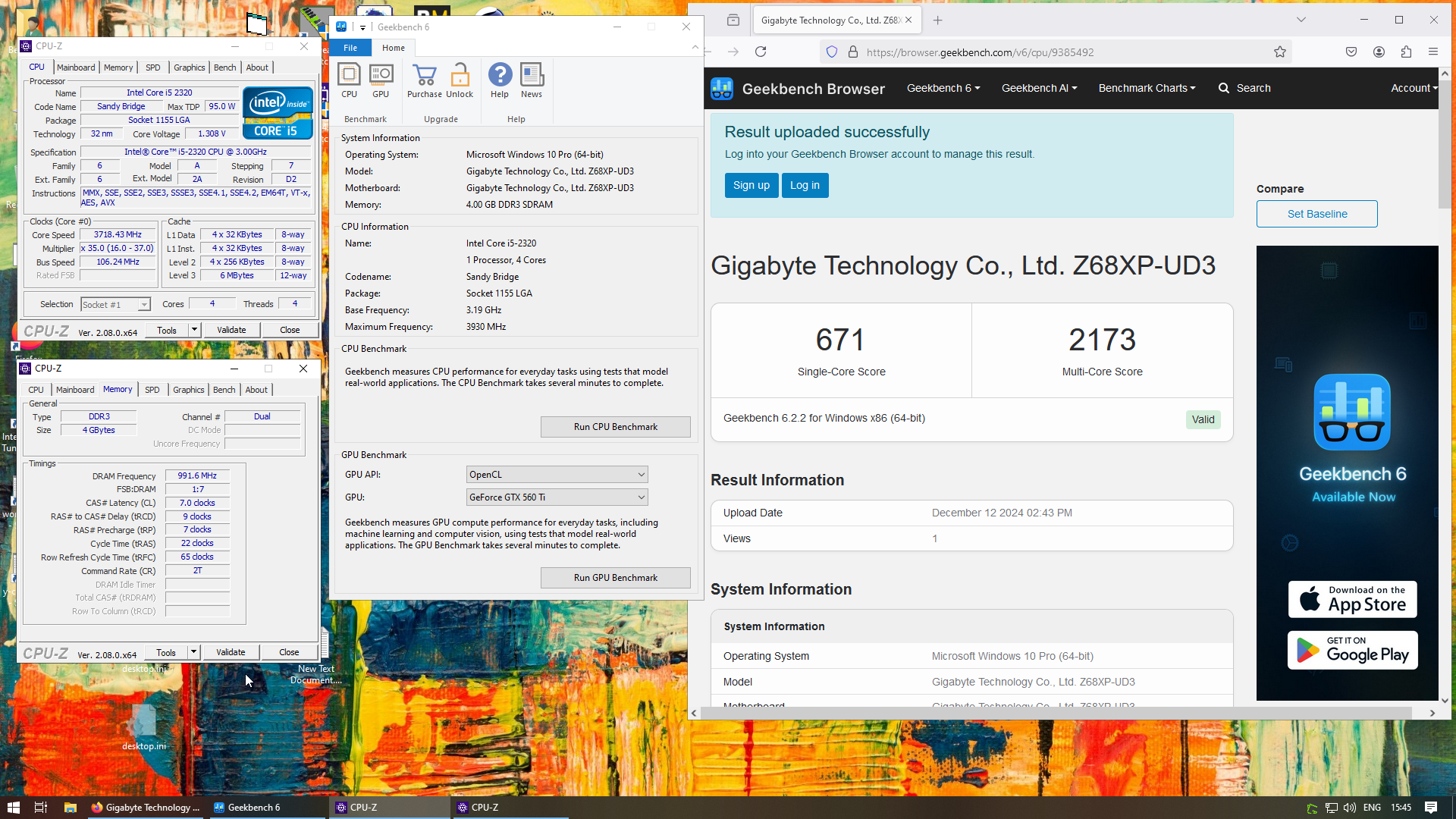Switch to Memory tab in upper CPU-Z window

point(118,67)
